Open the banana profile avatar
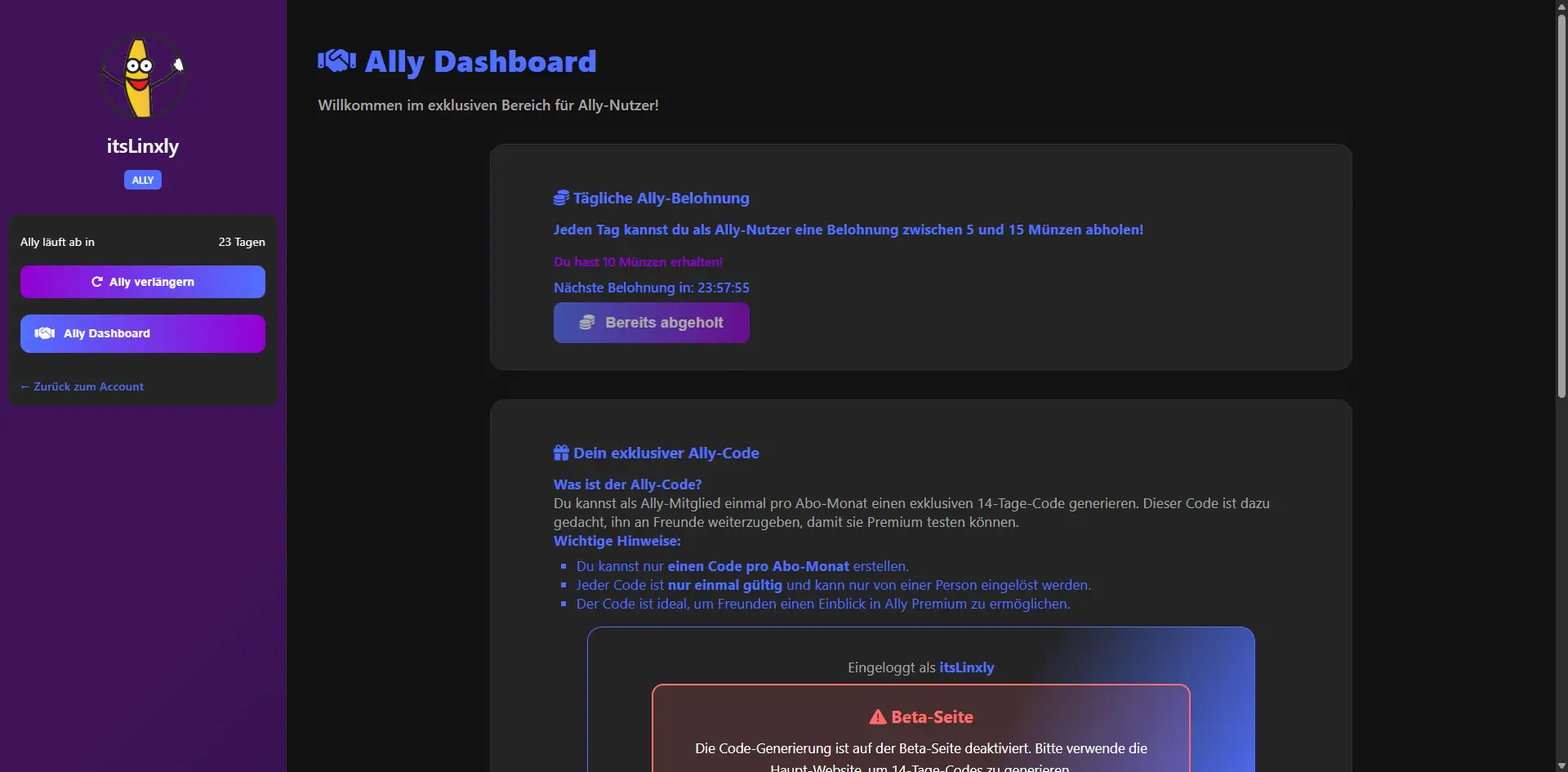Screen dimensions: 1568x772 143,76
